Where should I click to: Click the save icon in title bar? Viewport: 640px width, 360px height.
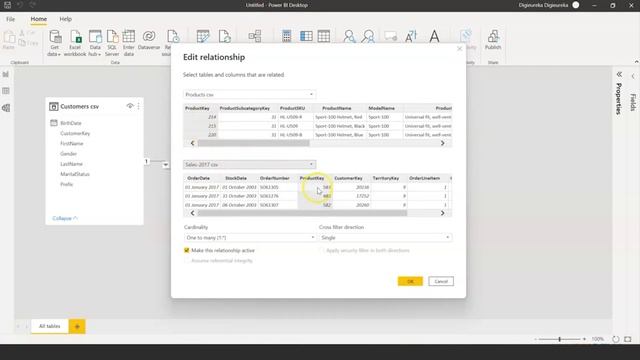click(7, 5)
